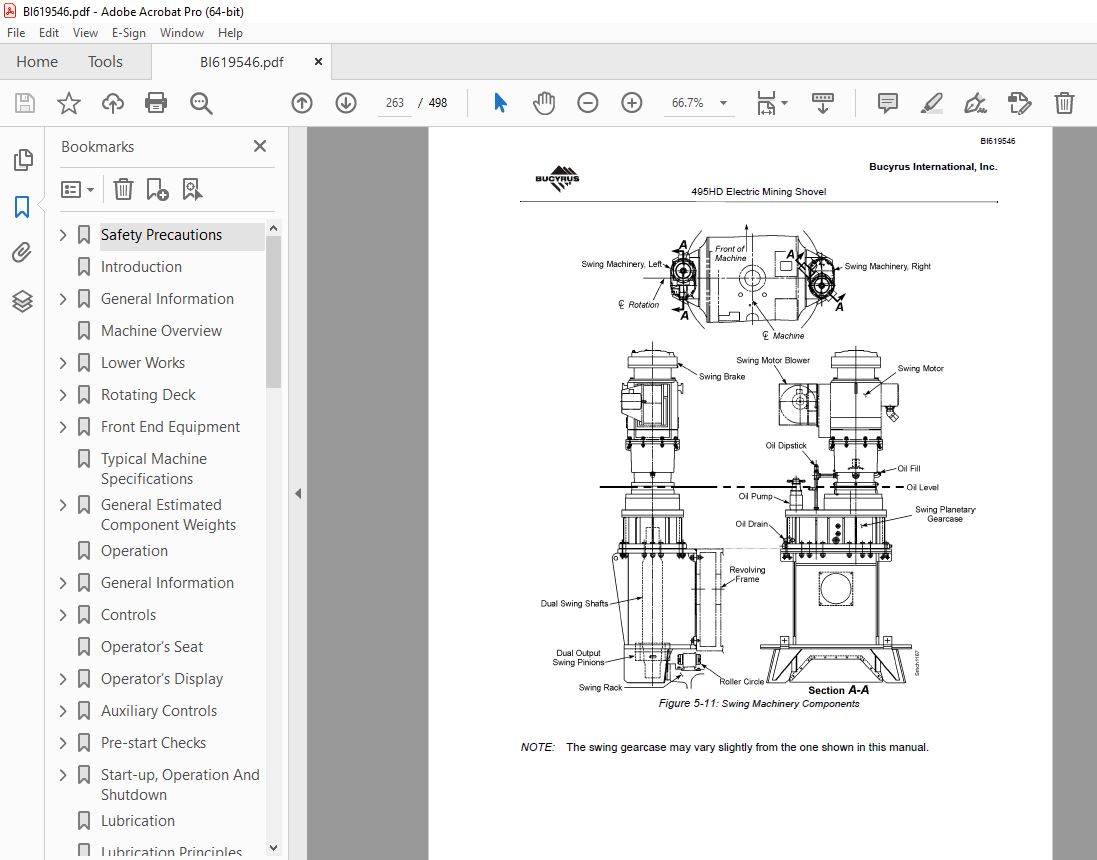The width and height of the screenshot is (1097, 860).
Task: Jump to the Machine Overview bookmark
Action: point(162,330)
